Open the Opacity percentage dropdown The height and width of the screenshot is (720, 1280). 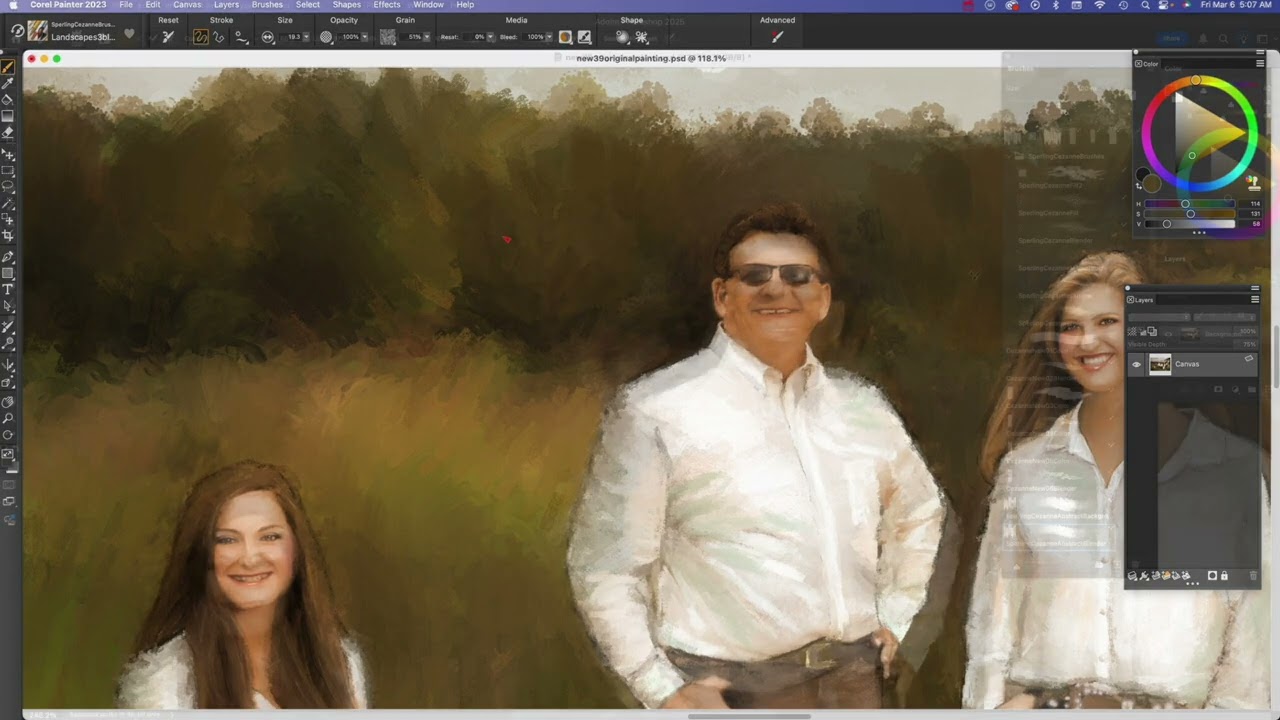pos(364,37)
